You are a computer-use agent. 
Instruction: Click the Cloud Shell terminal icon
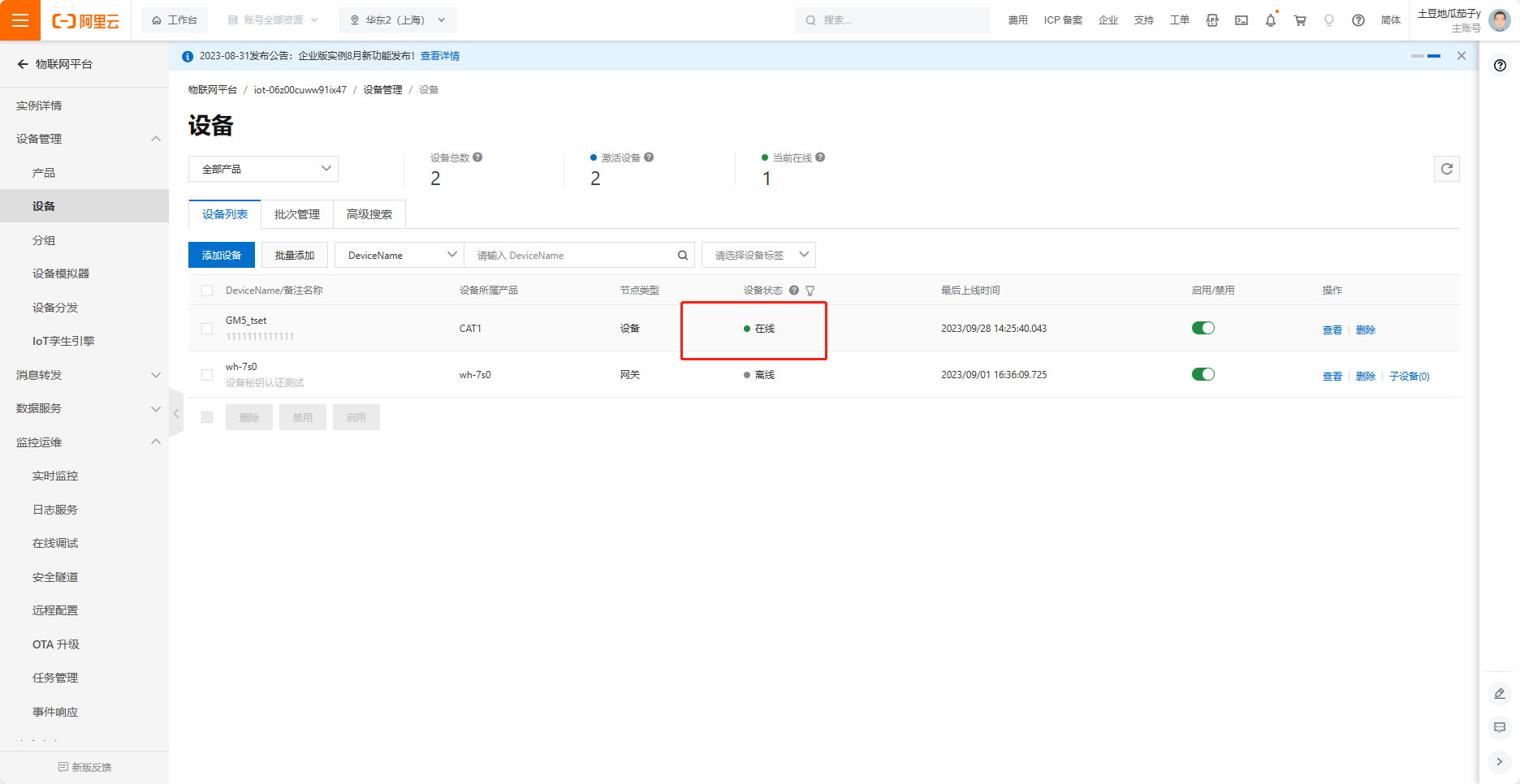coord(1241,20)
